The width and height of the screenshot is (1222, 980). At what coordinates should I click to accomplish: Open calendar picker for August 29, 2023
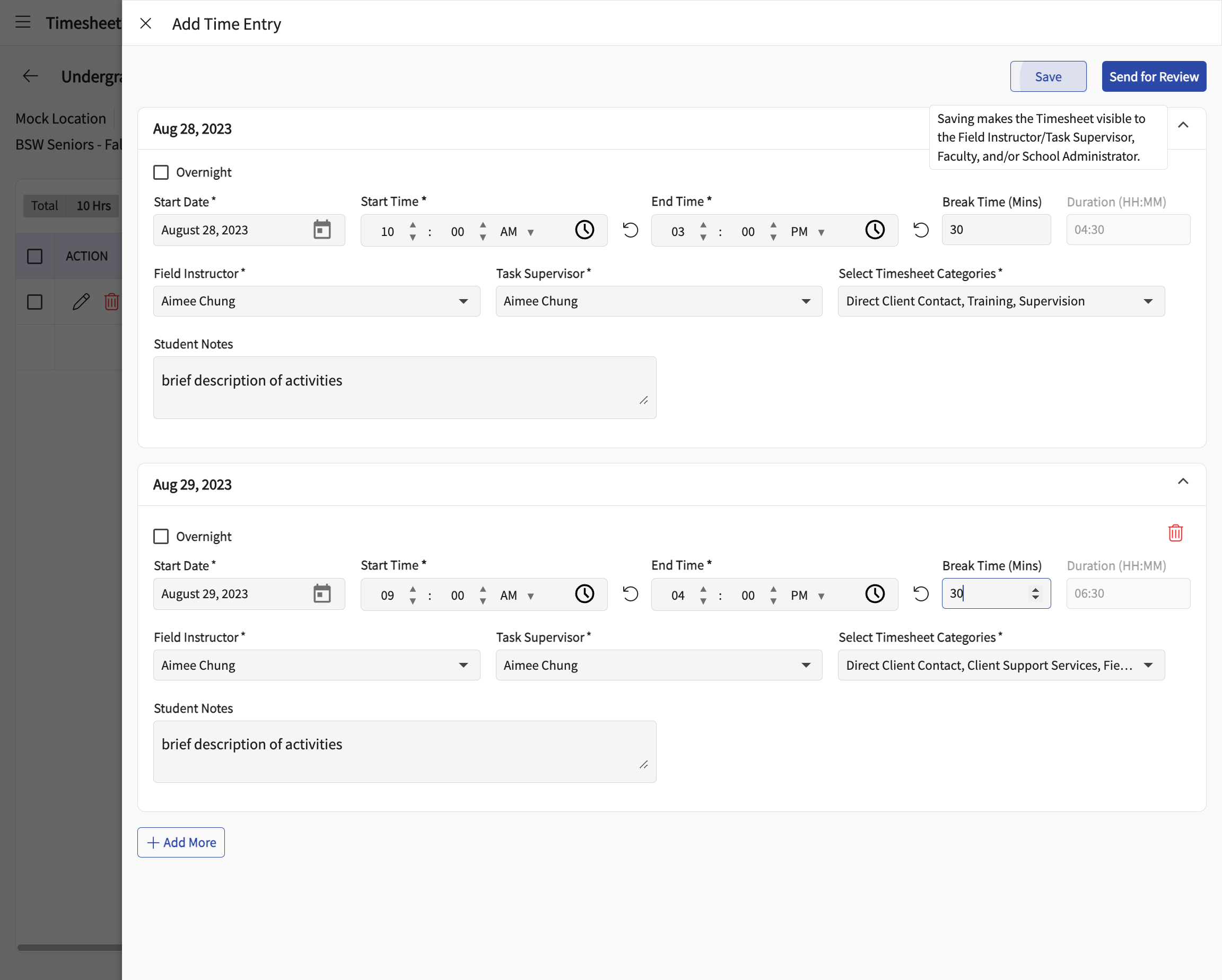coord(322,593)
